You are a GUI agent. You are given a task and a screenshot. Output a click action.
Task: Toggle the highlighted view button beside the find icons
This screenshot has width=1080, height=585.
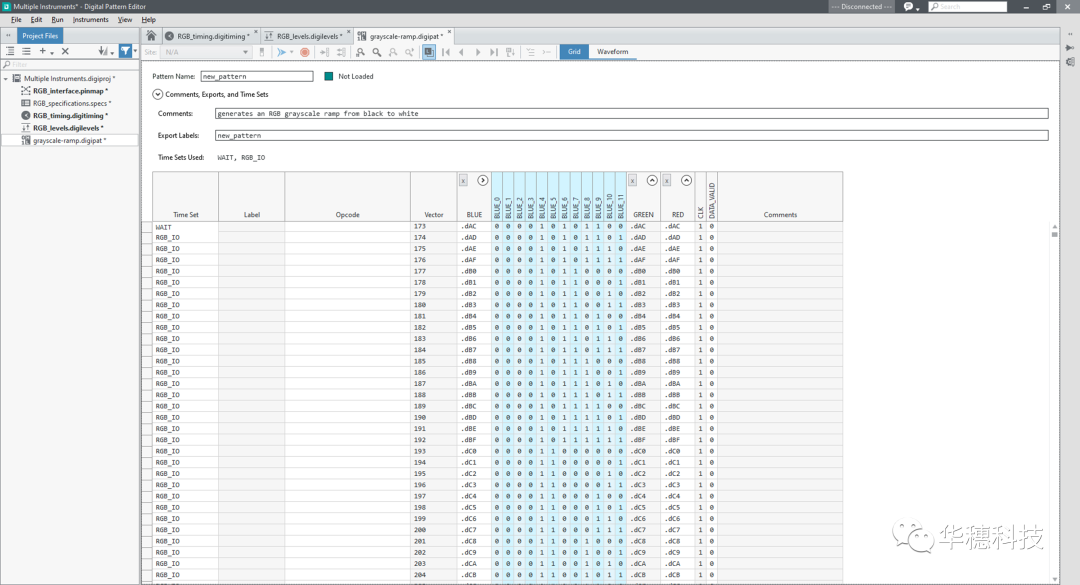click(x=429, y=52)
